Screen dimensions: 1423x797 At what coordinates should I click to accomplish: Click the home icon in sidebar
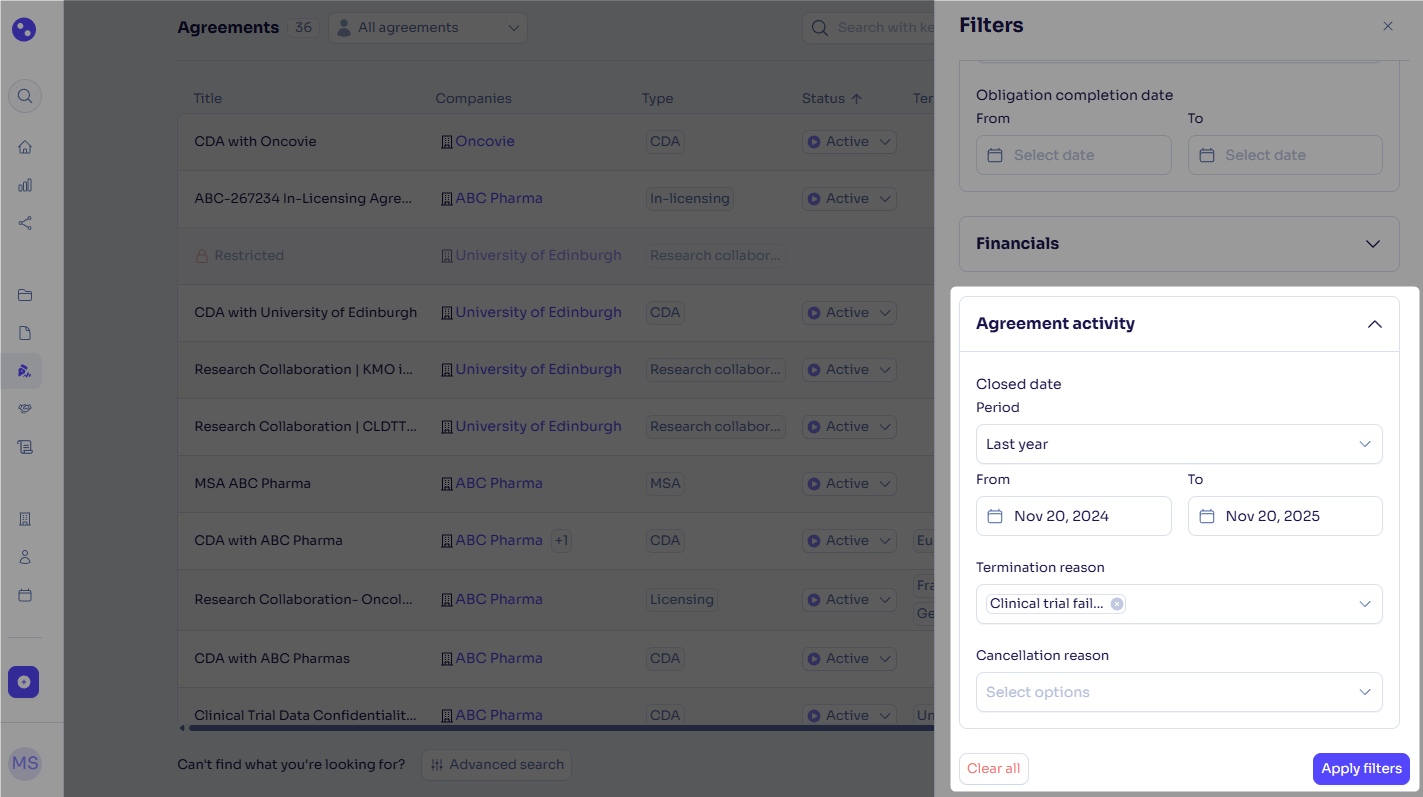25,147
